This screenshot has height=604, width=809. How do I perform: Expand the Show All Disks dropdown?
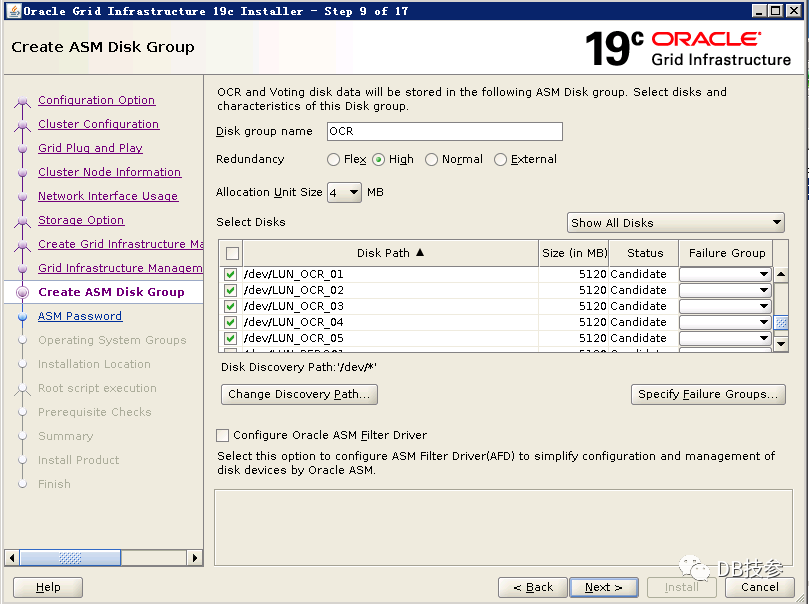[676, 223]
